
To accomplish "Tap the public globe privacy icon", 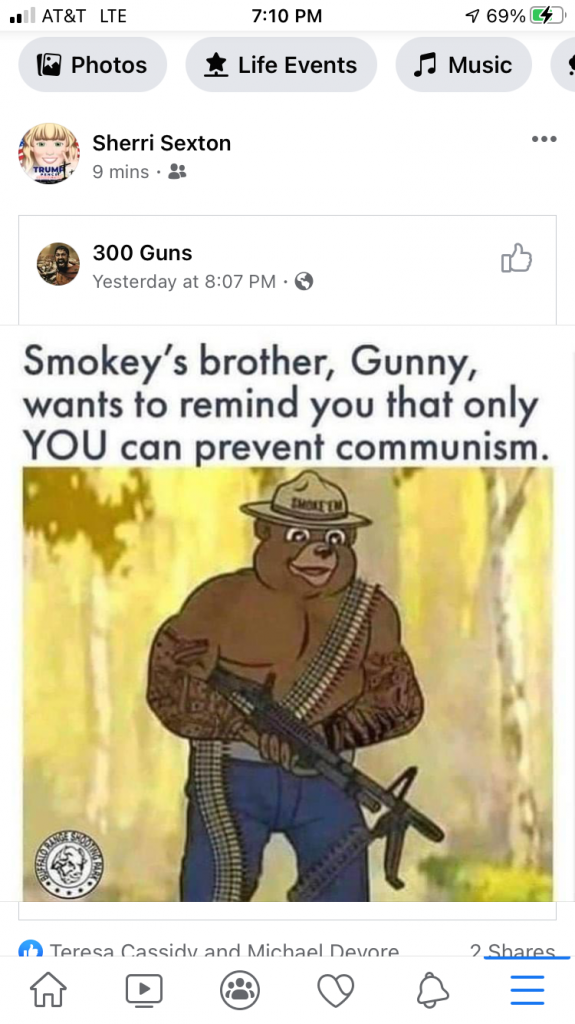I will point(304,281).
